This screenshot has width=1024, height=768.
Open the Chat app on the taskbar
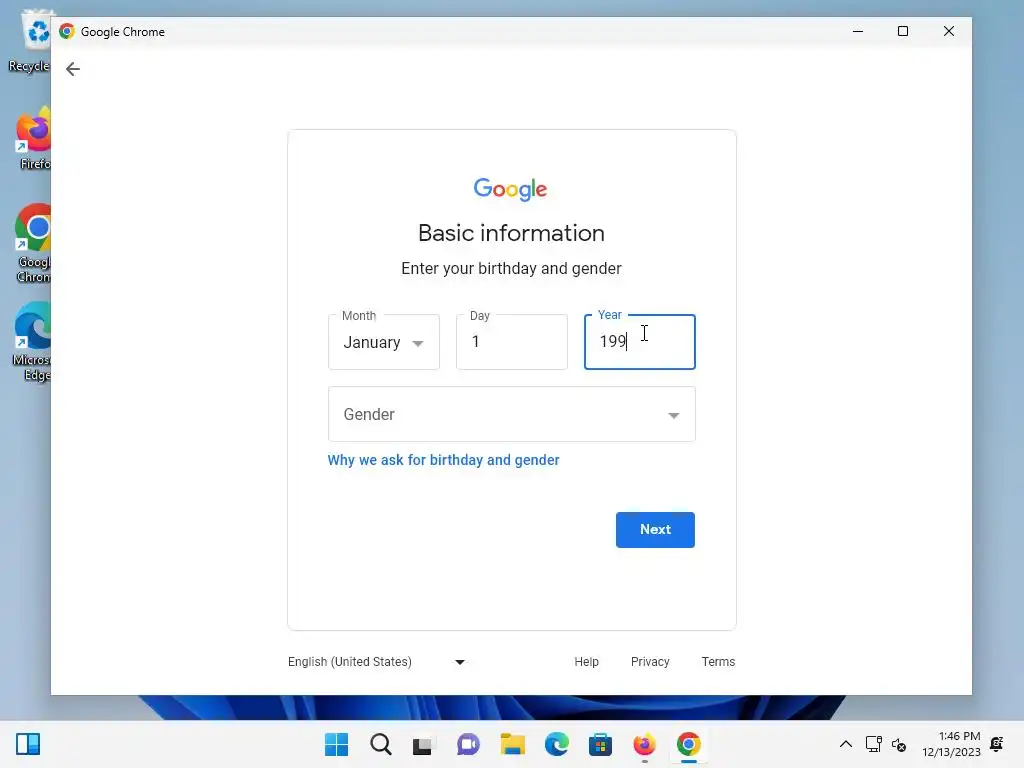(x=468, y=744)
